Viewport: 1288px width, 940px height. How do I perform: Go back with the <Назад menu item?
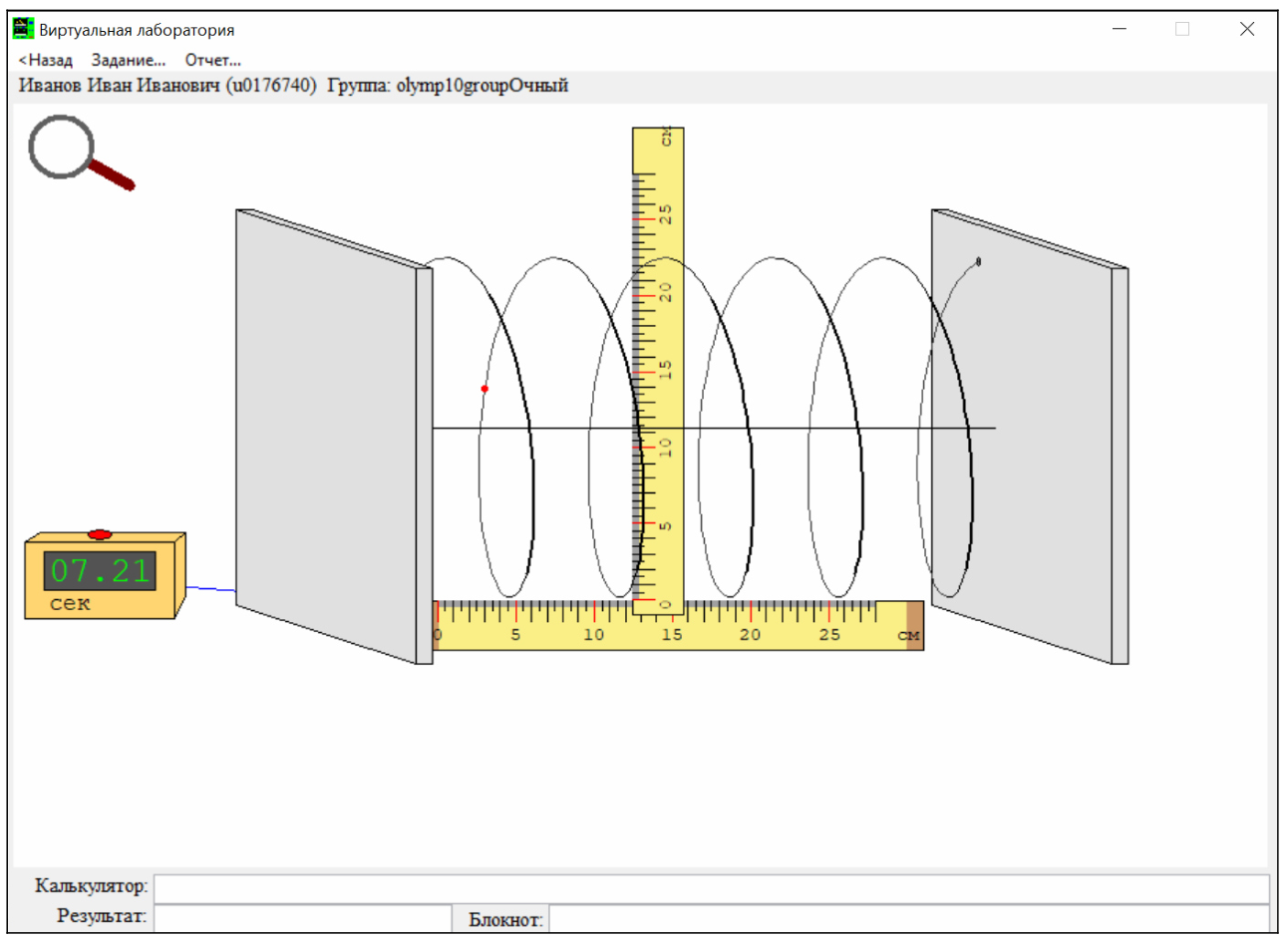(x=46, y=60)
